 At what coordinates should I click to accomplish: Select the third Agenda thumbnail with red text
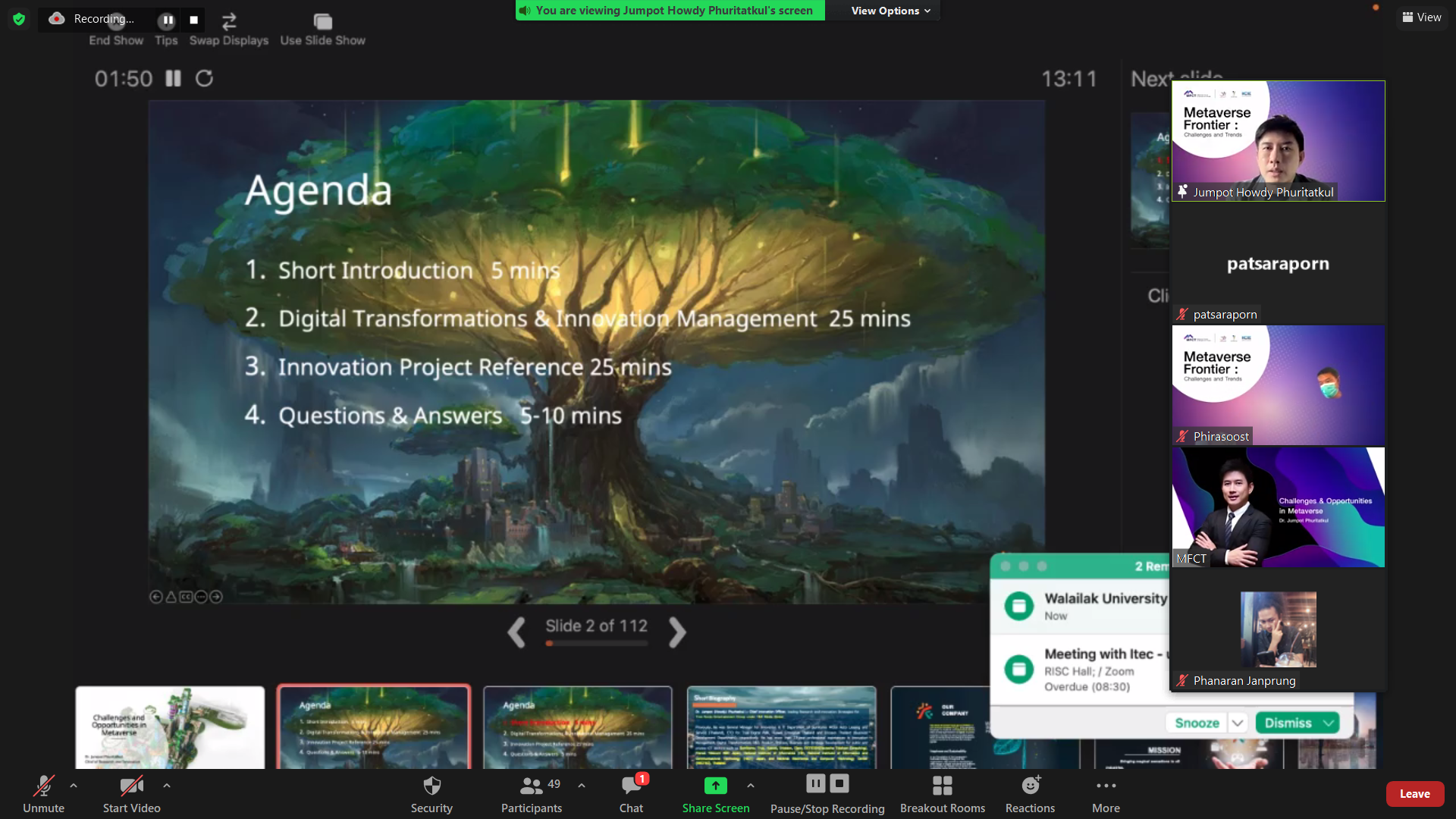pyautogui.click(x=578, y=727)
